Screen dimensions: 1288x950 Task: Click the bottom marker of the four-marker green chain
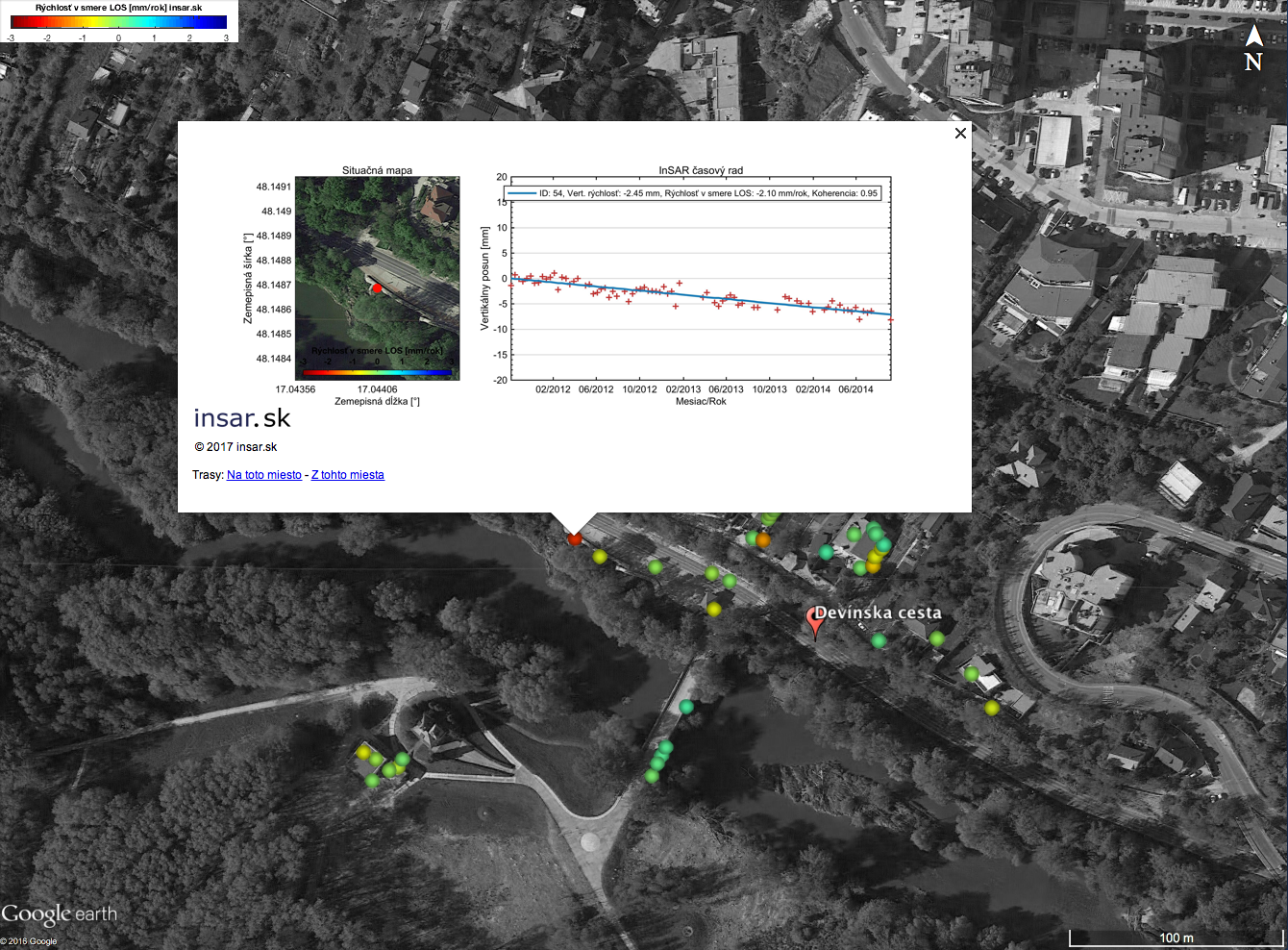coord(652,776)
